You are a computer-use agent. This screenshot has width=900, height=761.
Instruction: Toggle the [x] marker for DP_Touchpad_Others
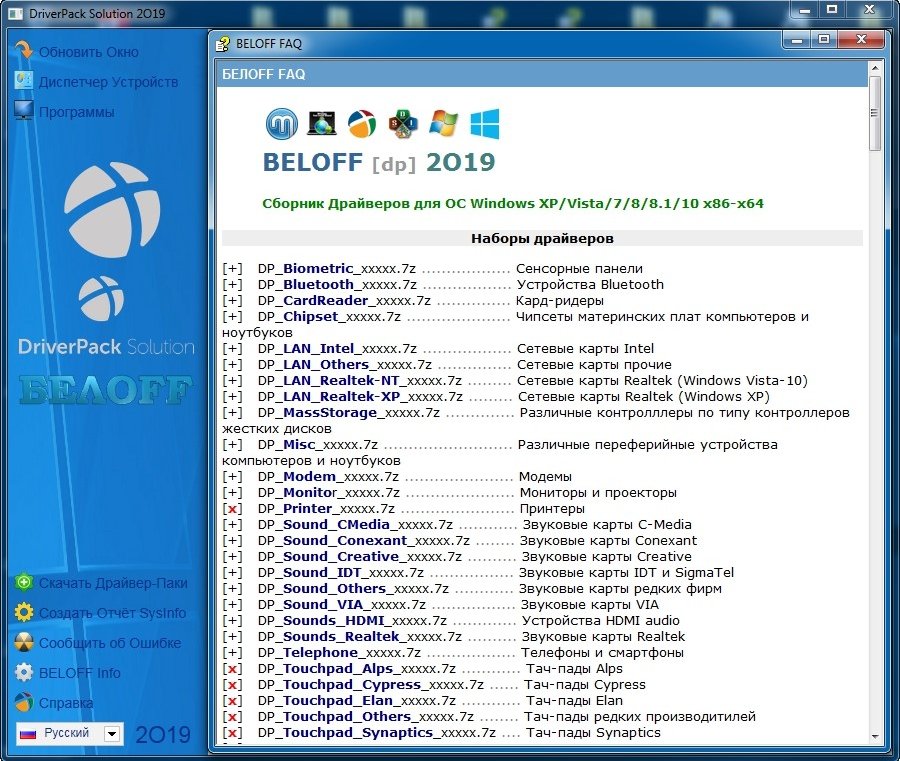click(x=232, y=717)
